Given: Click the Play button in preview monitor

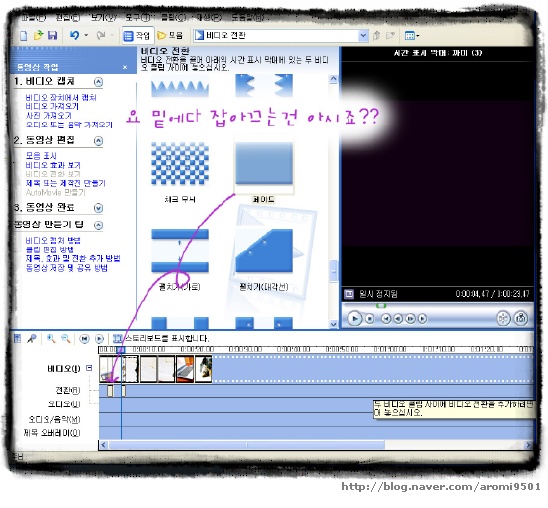Looking at the screenshot, I should tap(355, 318).
